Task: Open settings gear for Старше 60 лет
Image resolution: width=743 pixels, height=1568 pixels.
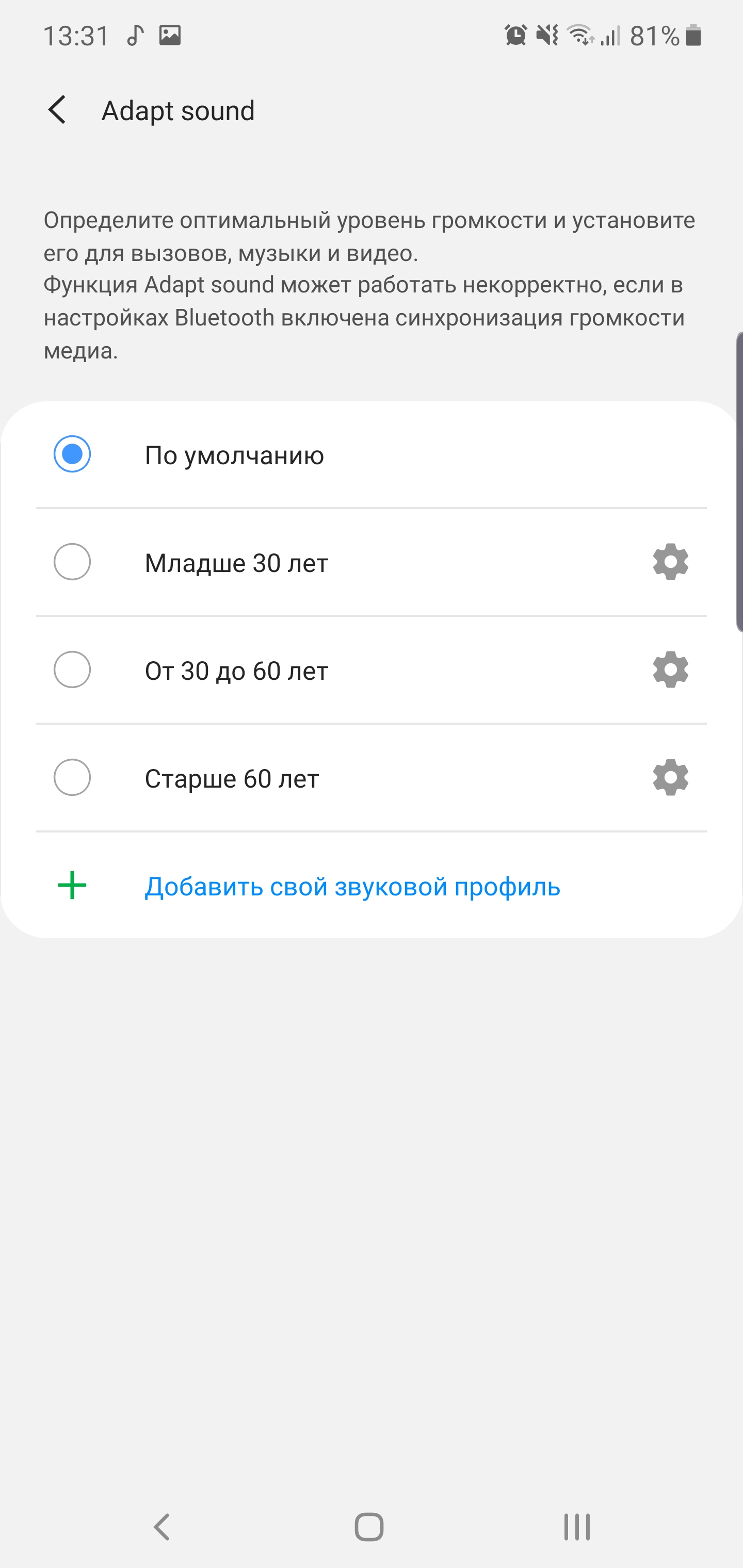Action: (x=670, y=777)
